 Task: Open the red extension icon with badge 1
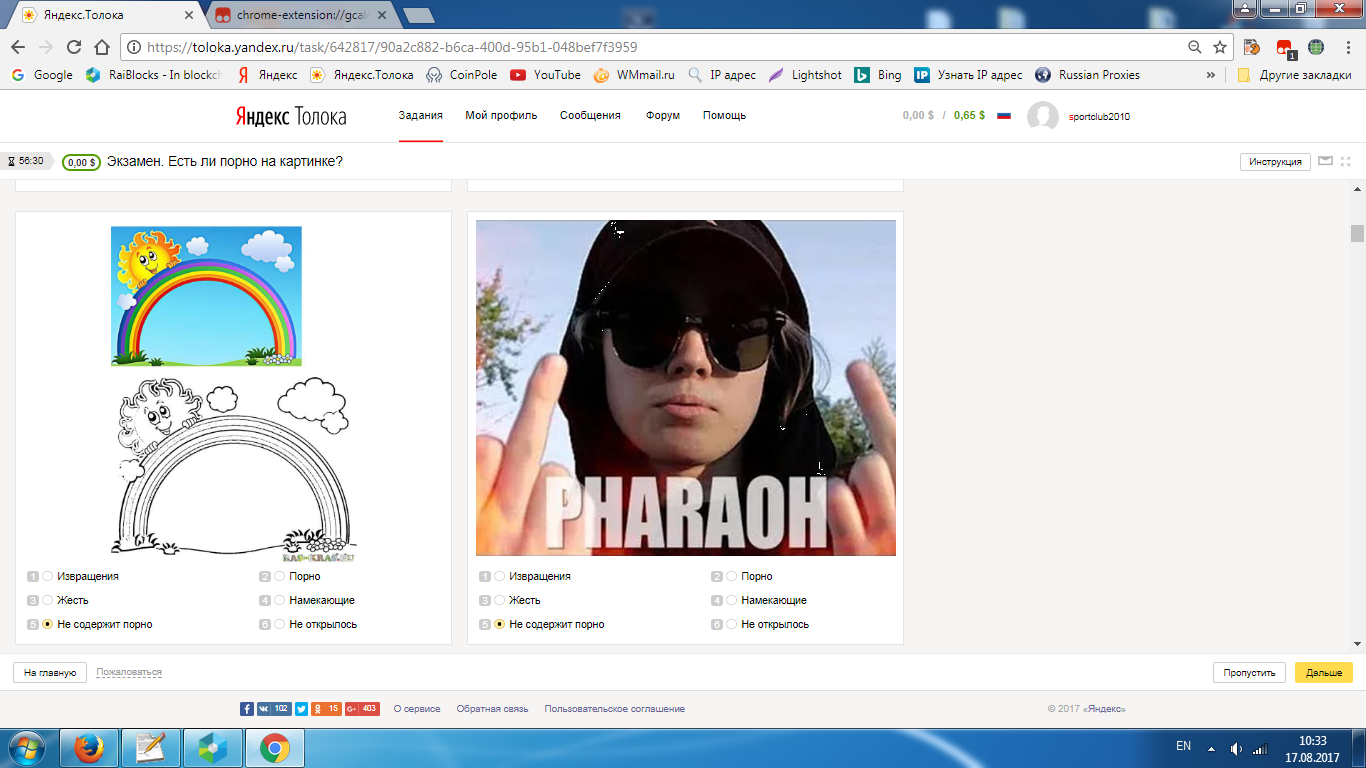tap(1285, 47)
